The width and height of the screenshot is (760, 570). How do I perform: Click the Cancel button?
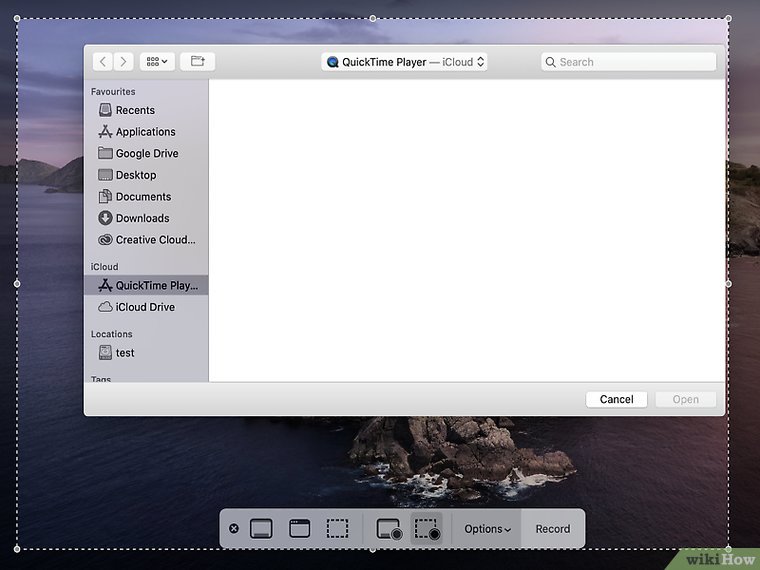coord(616,399)
